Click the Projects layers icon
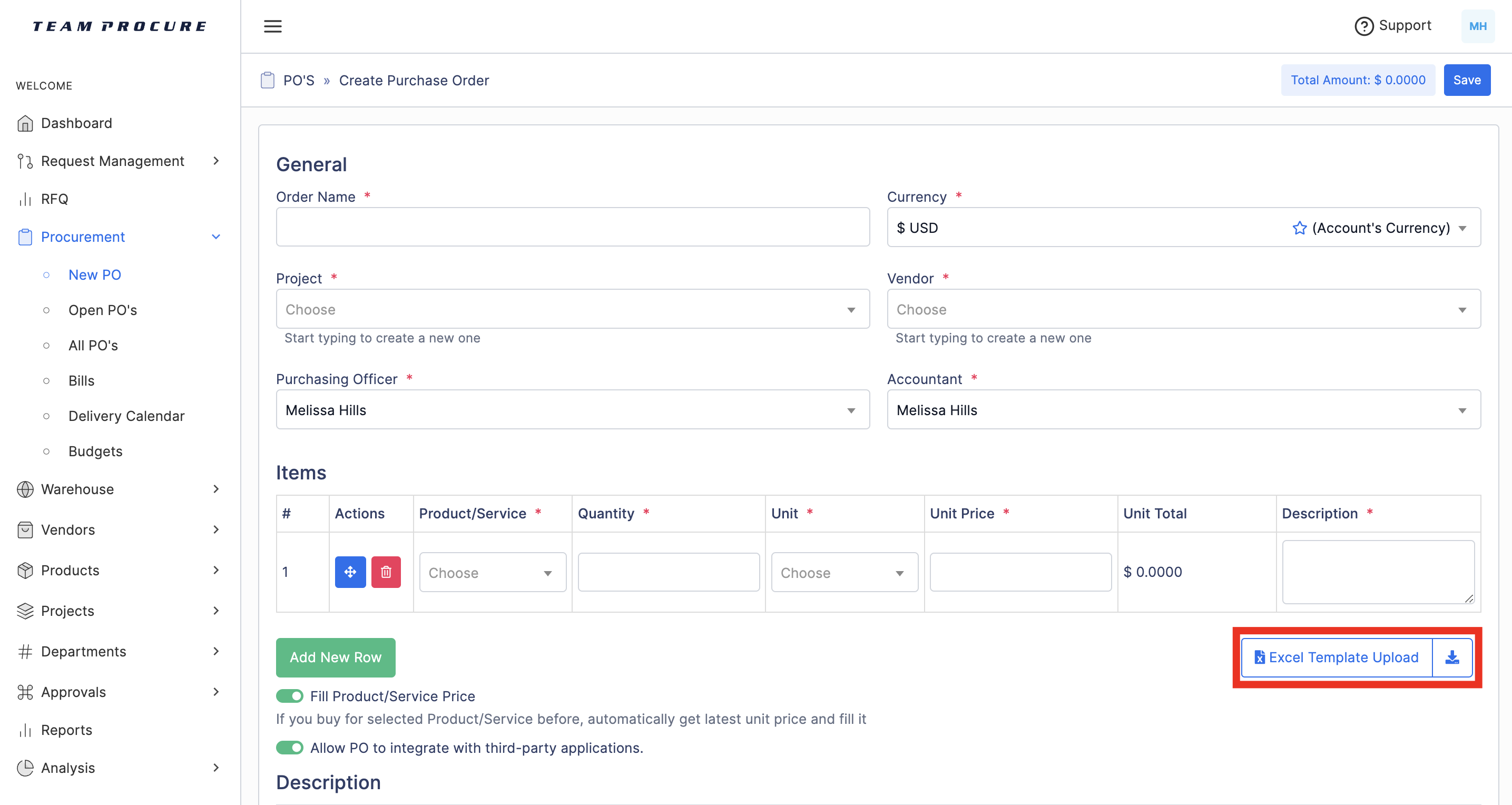Screen dimensions: 1512x805 point(25,611)
